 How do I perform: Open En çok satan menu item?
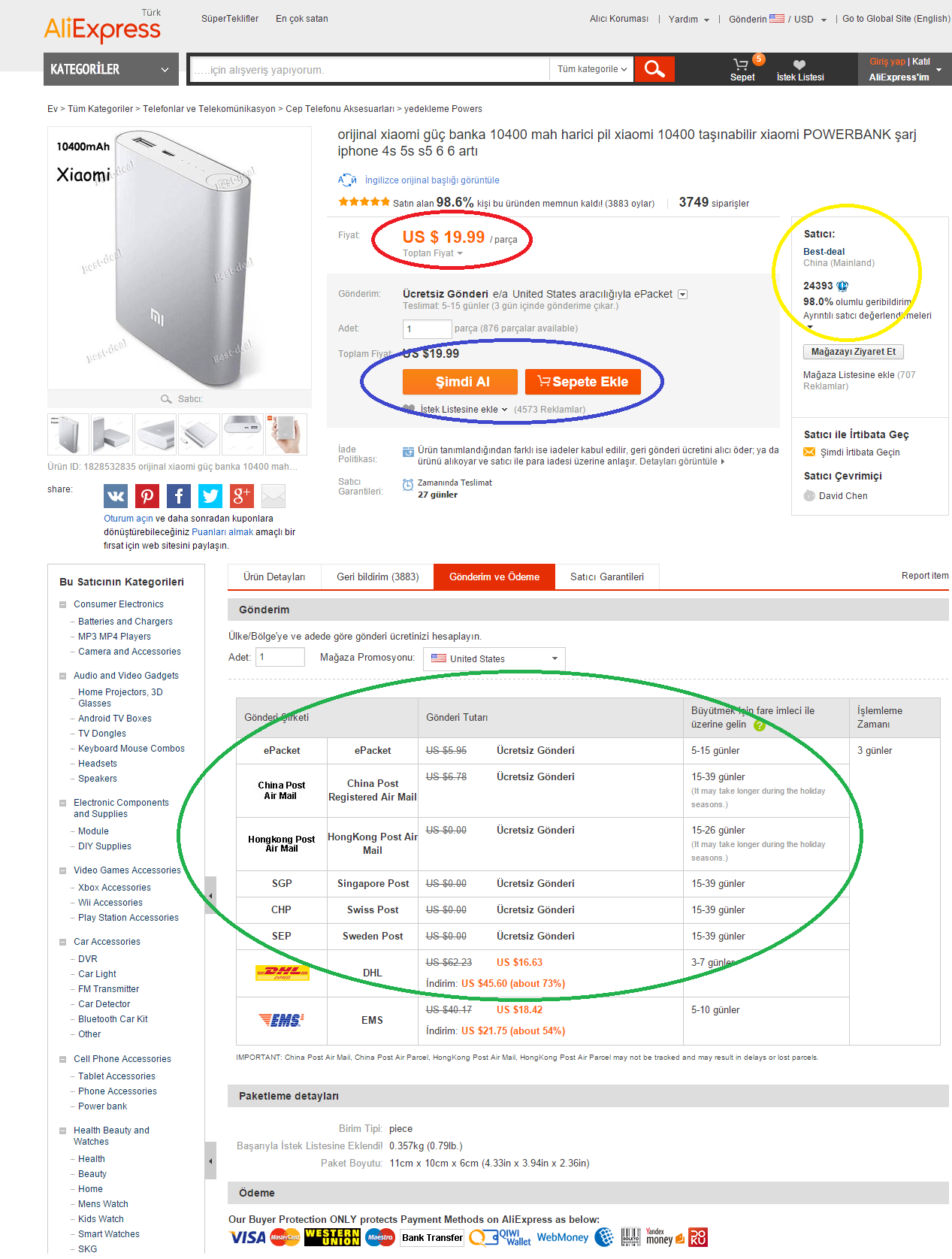coord(302,19)
